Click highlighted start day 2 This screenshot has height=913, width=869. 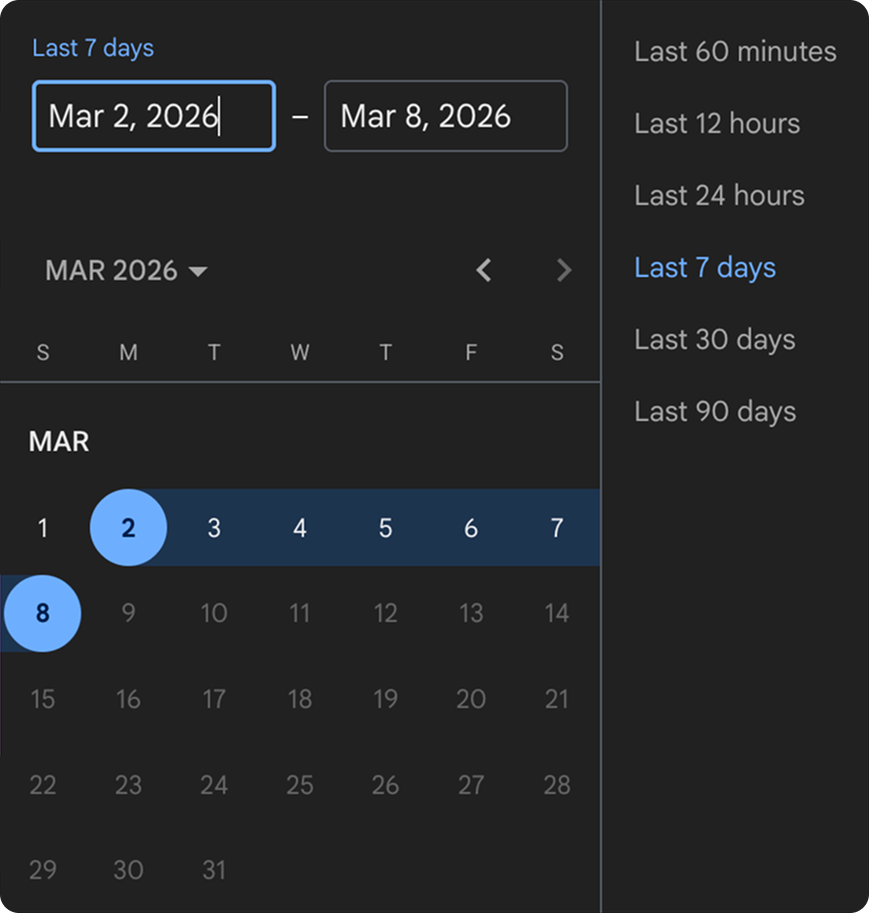[x=128, y=528]
